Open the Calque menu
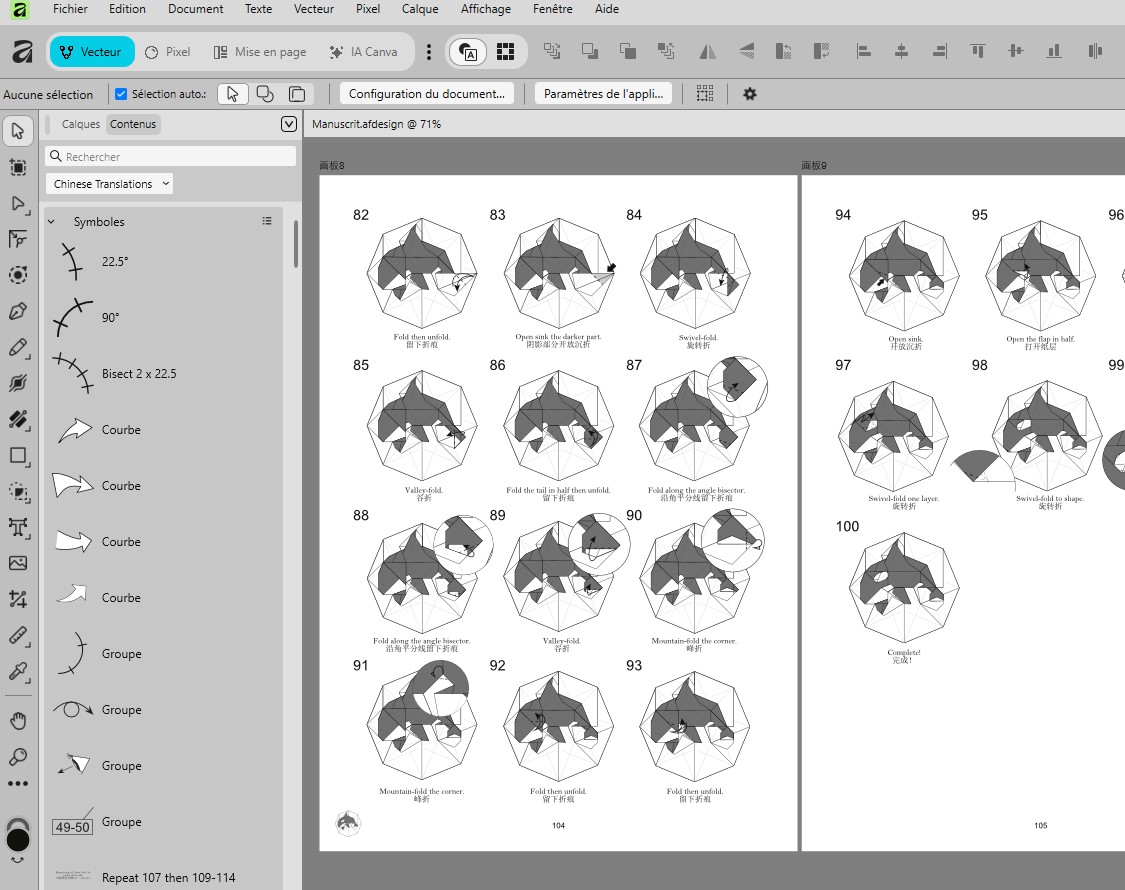Screen dimensions: 1125x890 click(x=420, y=9)
